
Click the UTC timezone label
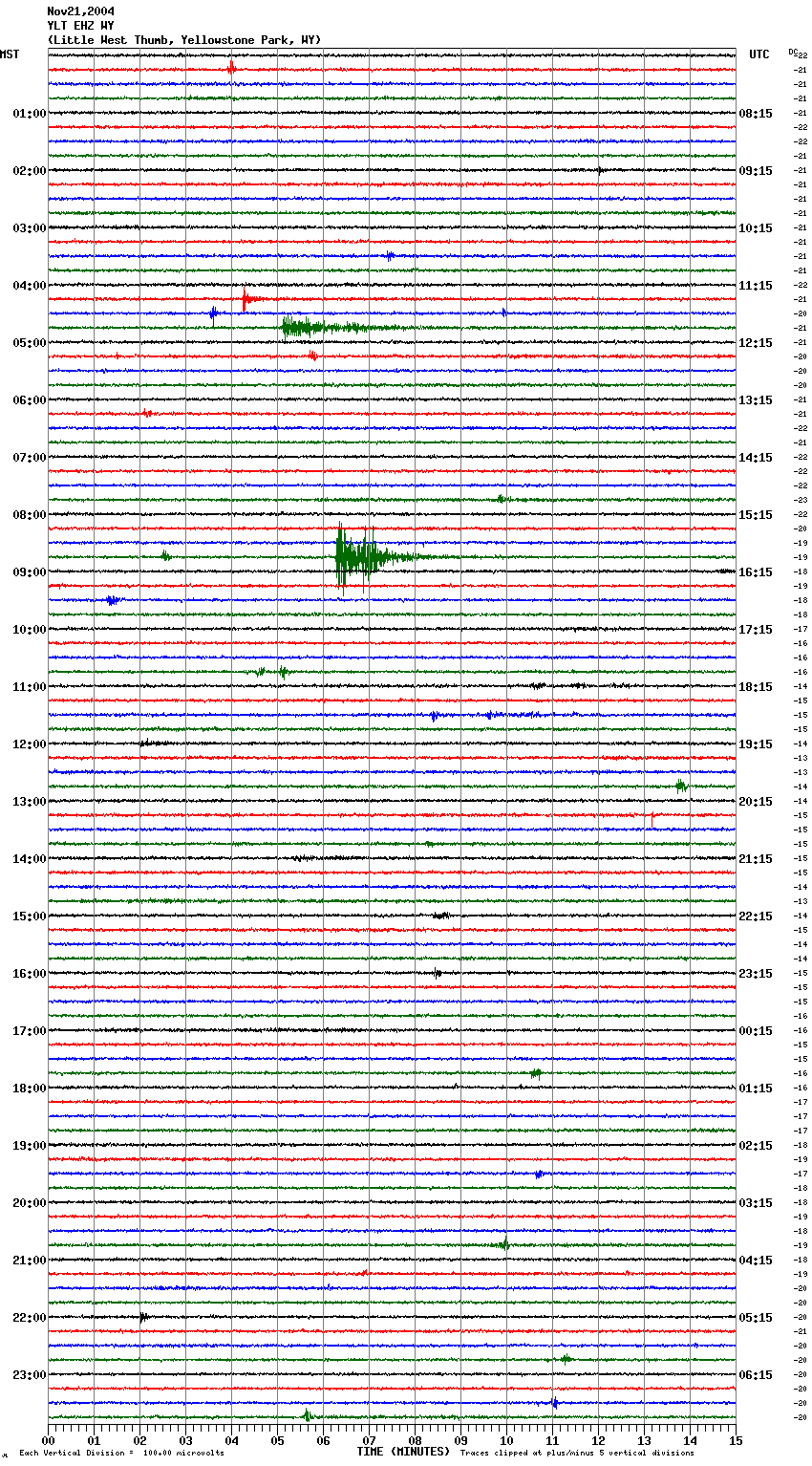[x=759, y=54]
